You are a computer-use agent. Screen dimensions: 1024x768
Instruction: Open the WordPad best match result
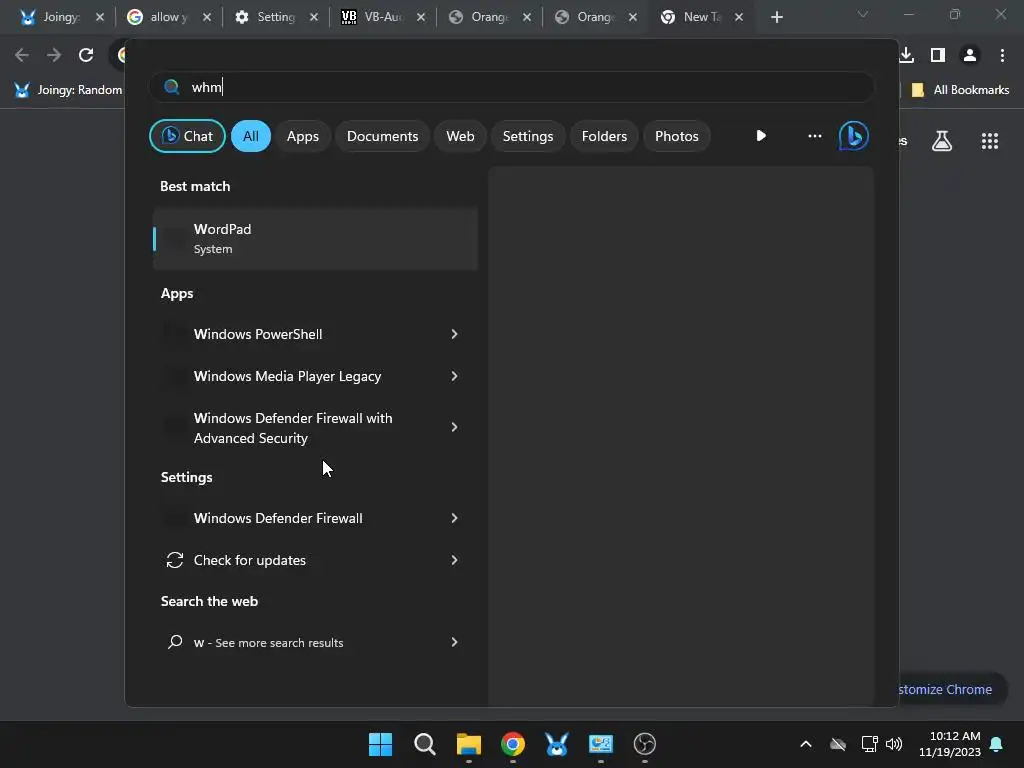click(x=315, y=238)
